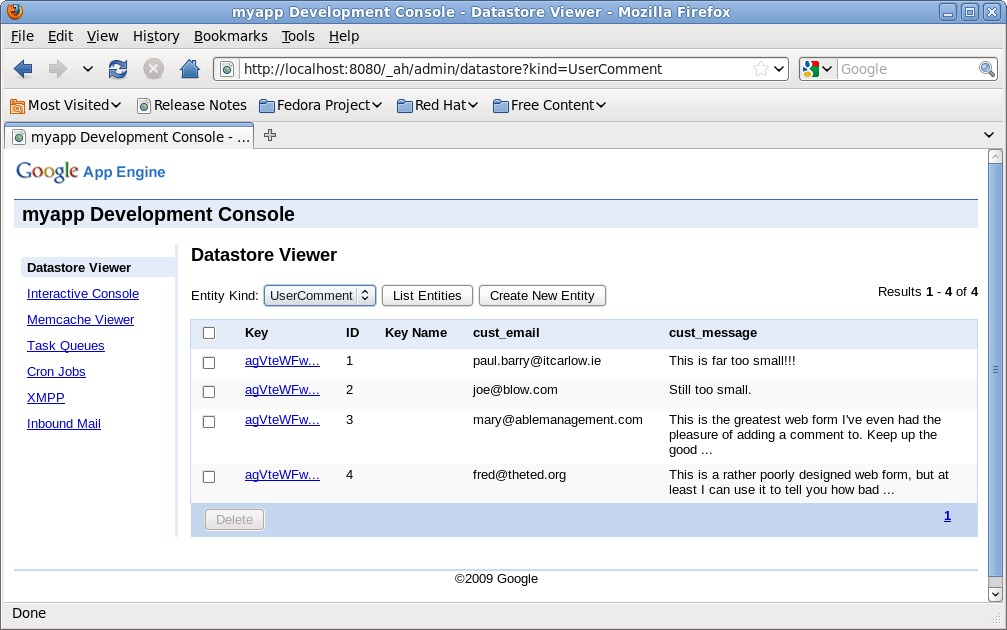Click the vertical page scrollbar
Viewport: 1007px width, 630px height.
point(994,370)
